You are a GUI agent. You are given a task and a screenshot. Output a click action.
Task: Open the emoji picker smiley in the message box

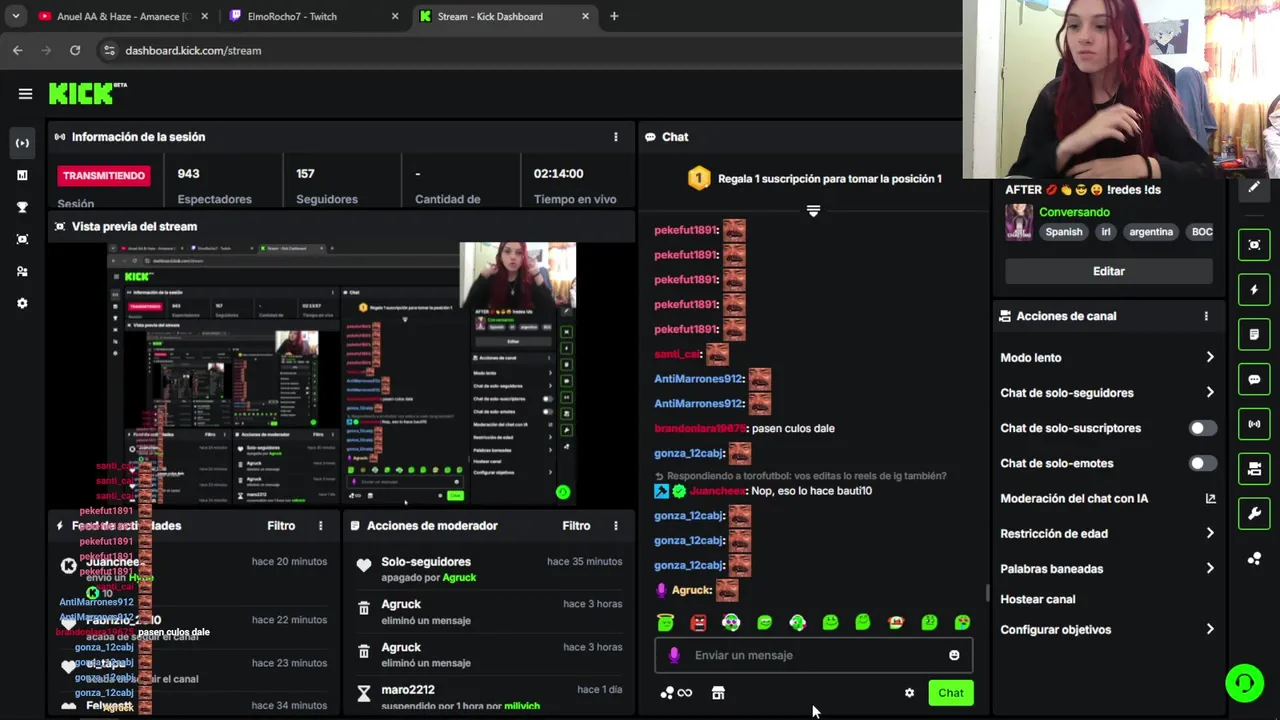pyautogui.click(x=954, y=655)
